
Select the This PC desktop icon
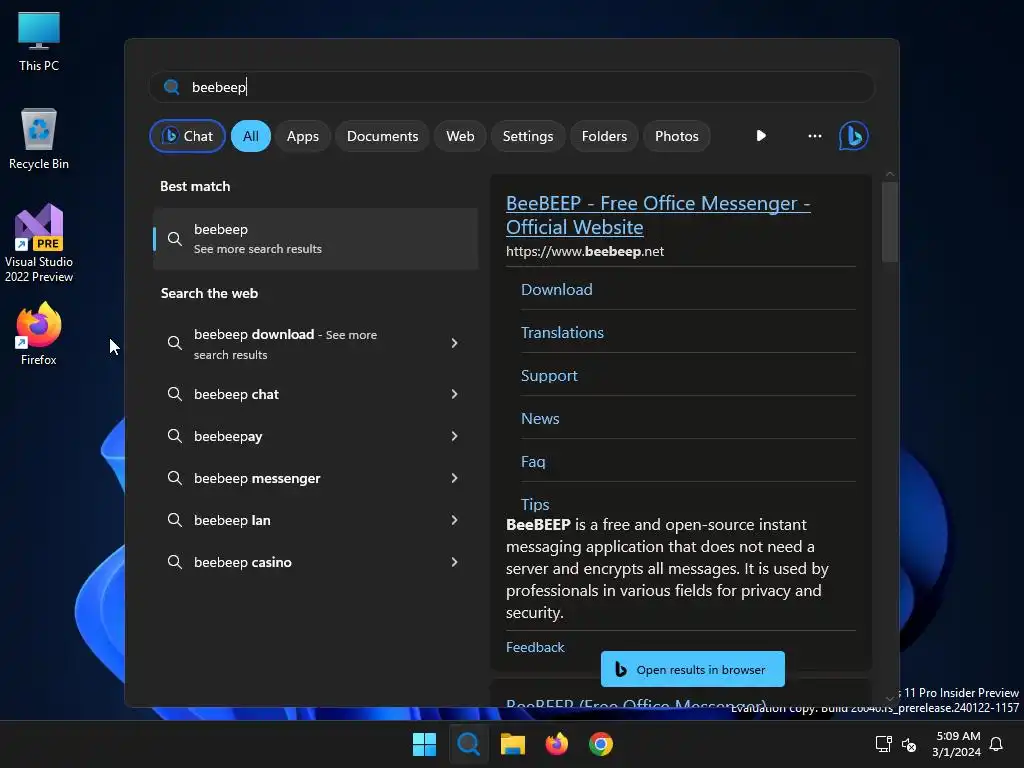coord(39,41)
